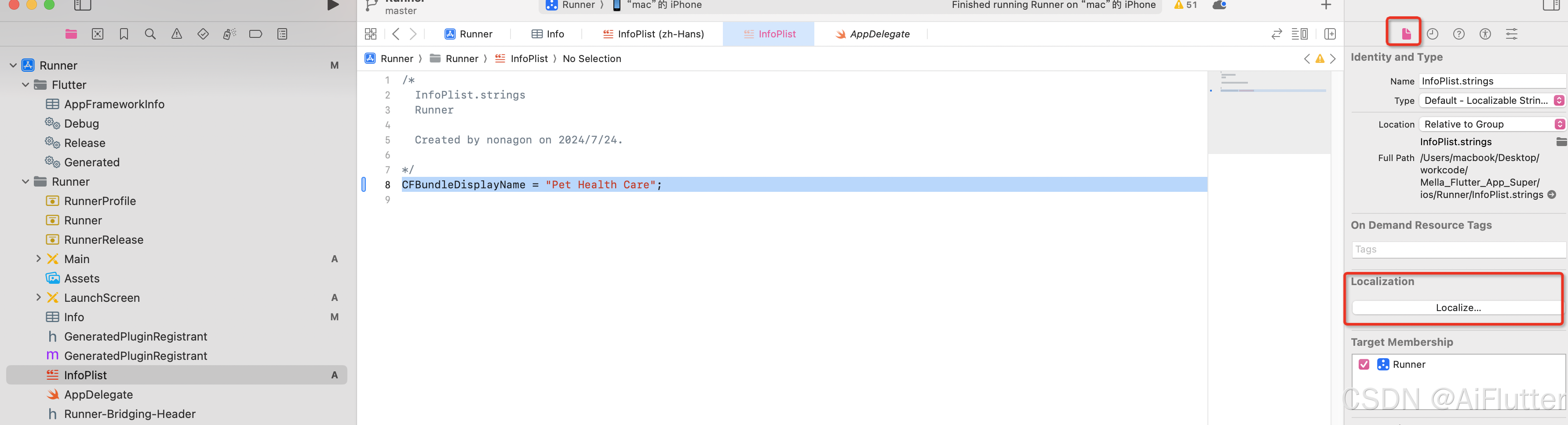Toggle the inspectors panel icon
1568x425 pixels.
[x=1552, y=5]
